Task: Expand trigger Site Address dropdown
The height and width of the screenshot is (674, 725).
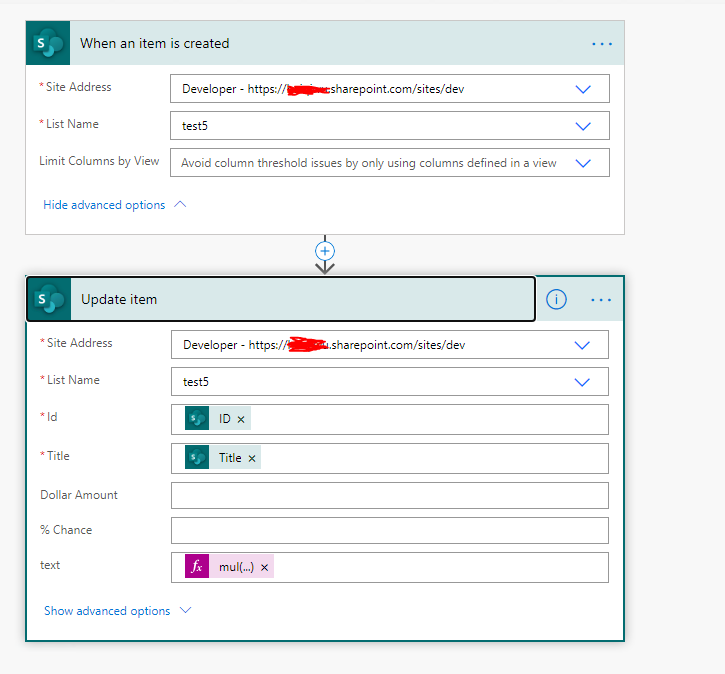Action: tap(583, 89)
